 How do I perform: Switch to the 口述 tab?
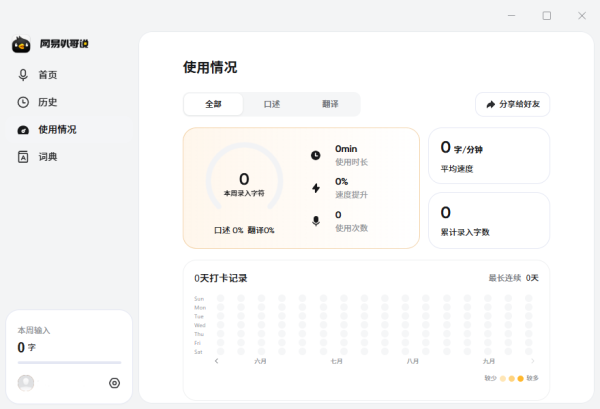(x=272, y=104)
